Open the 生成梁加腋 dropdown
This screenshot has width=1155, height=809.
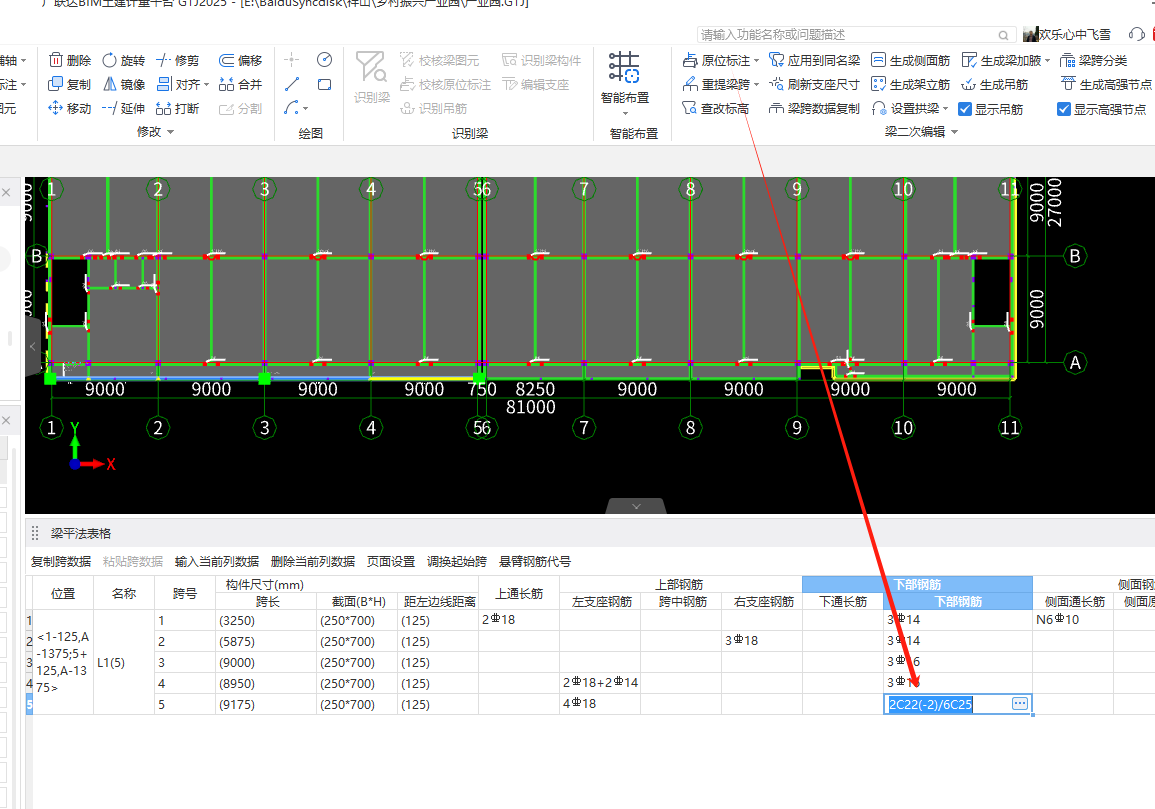coord(1047,60)
